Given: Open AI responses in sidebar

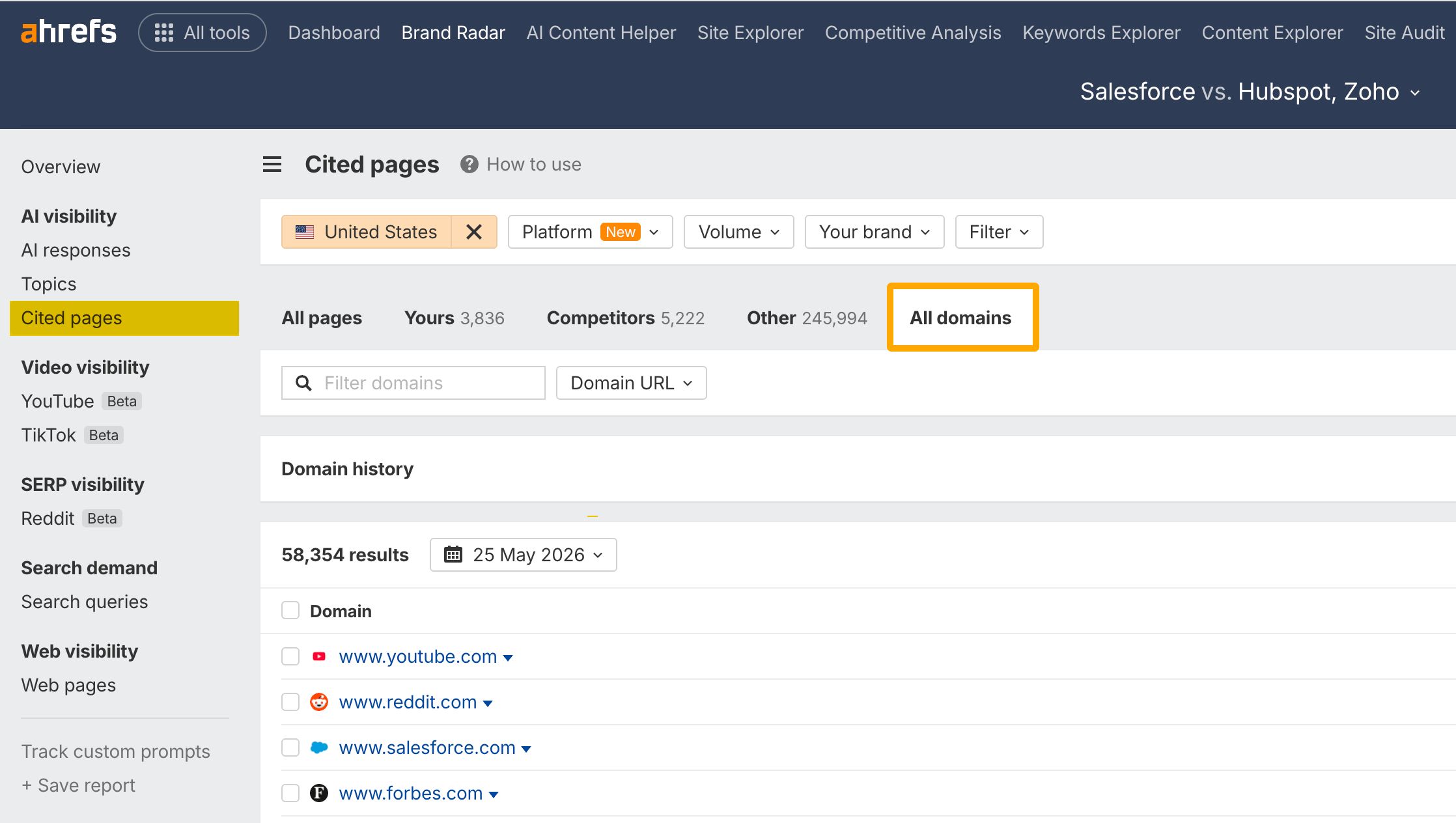Looking at the screenshot, I should (76, 250).
